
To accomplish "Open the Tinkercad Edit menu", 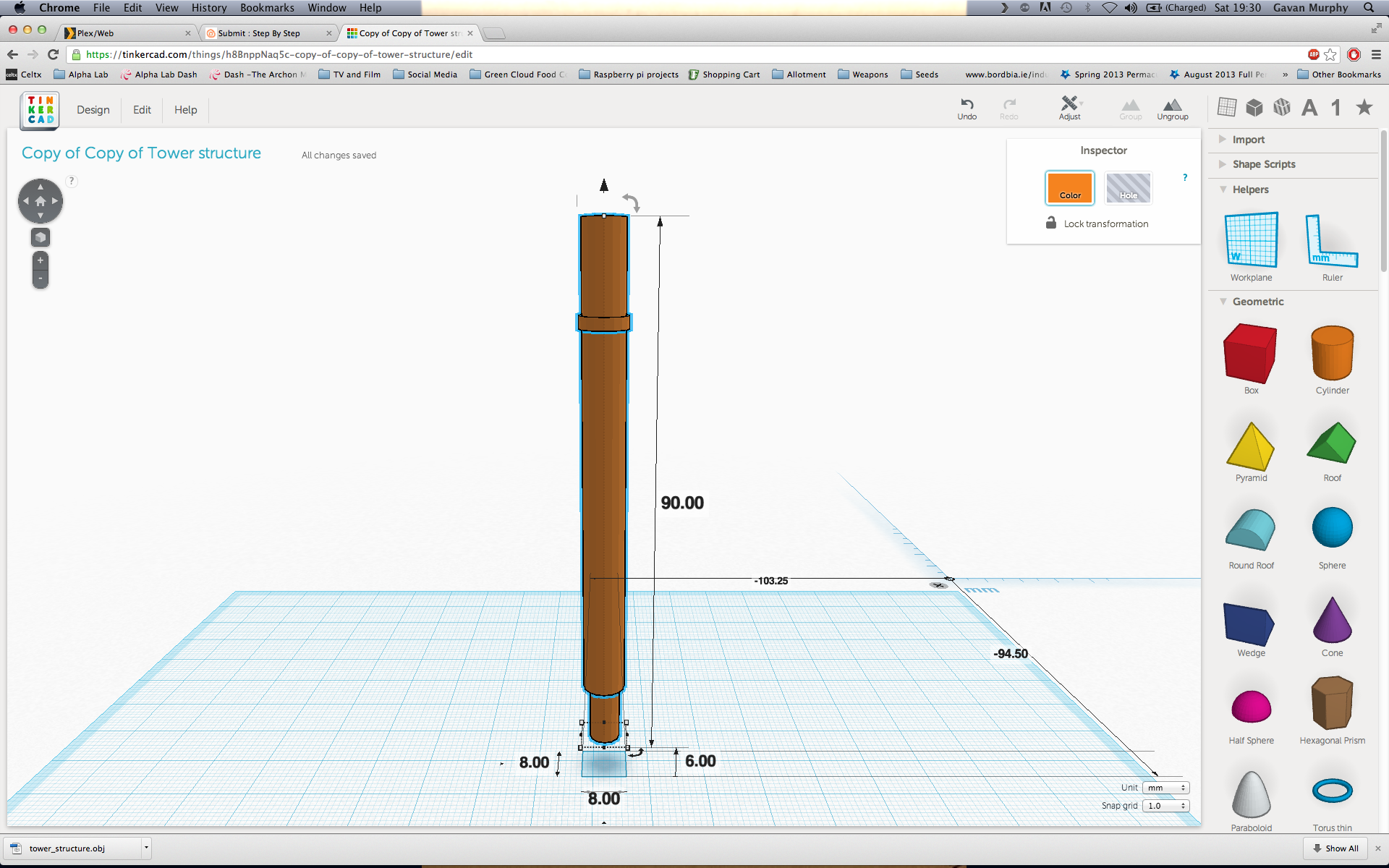I will [x=142, y=110].
